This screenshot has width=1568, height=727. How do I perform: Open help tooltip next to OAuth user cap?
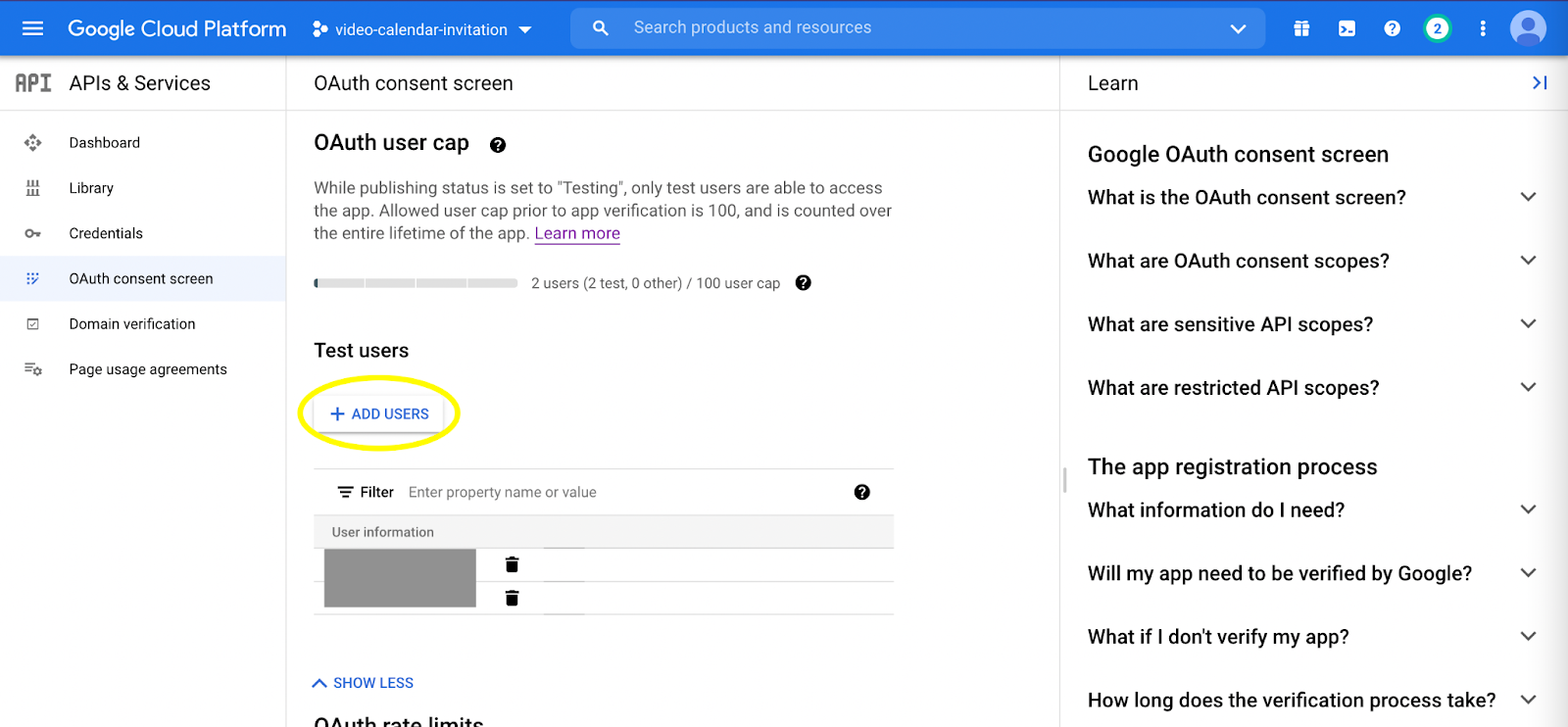click(x=498, y=145)
